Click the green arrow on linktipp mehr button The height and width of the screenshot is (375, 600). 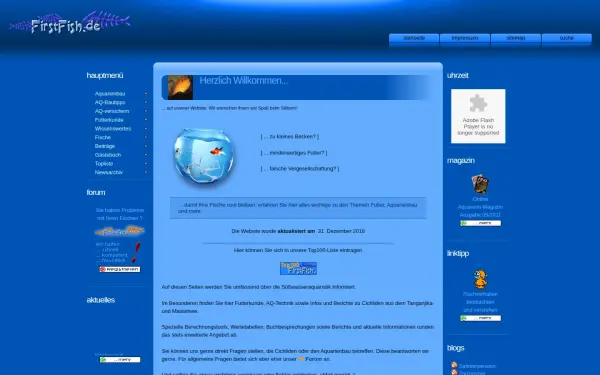(463, 318)
